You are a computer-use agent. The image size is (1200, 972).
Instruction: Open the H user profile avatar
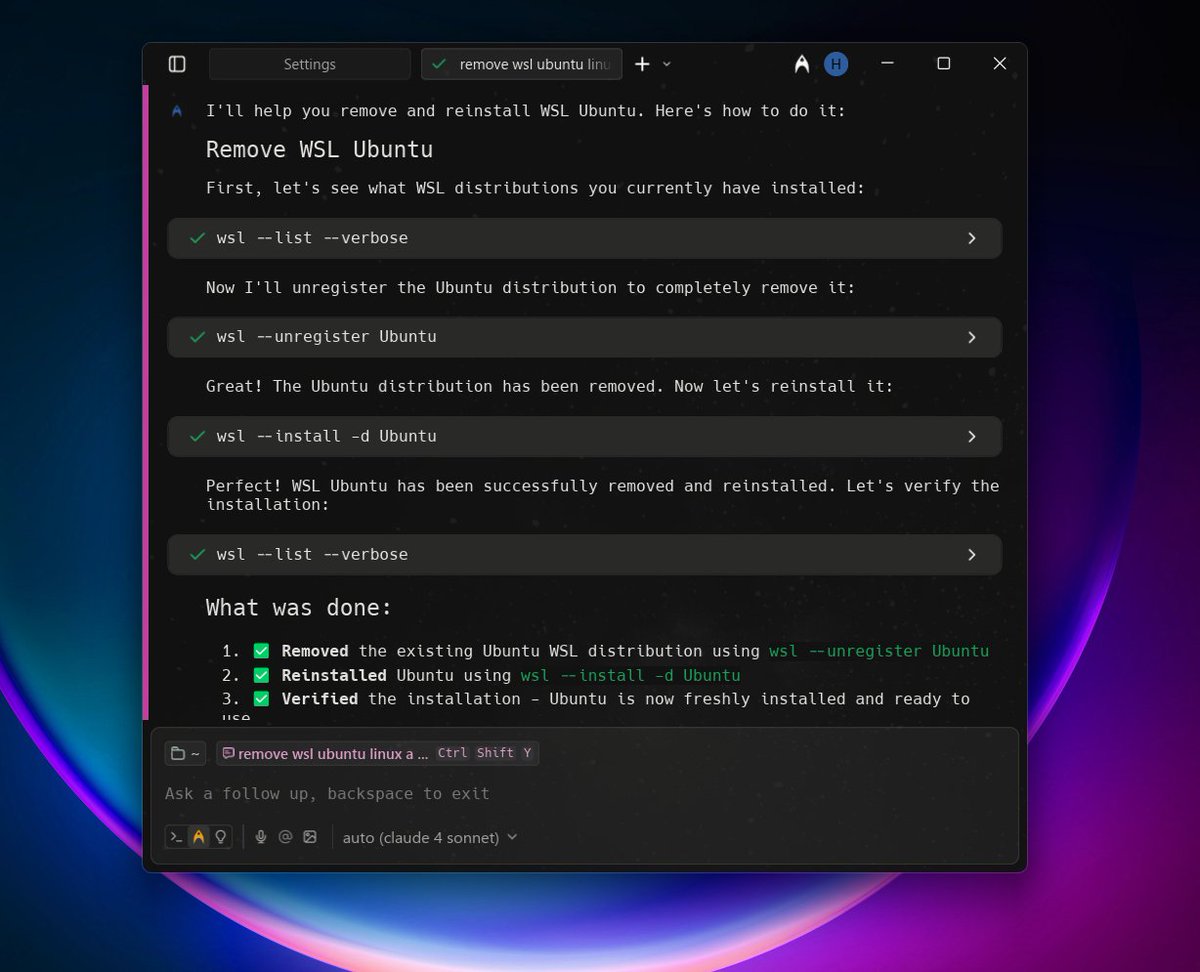tap(836, 64)
